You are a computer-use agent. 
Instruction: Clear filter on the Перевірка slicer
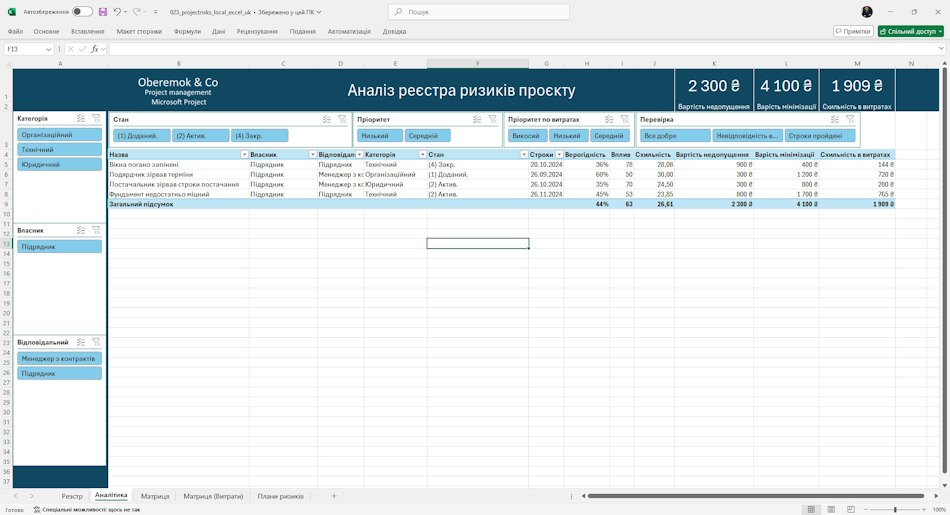(850, 119)
